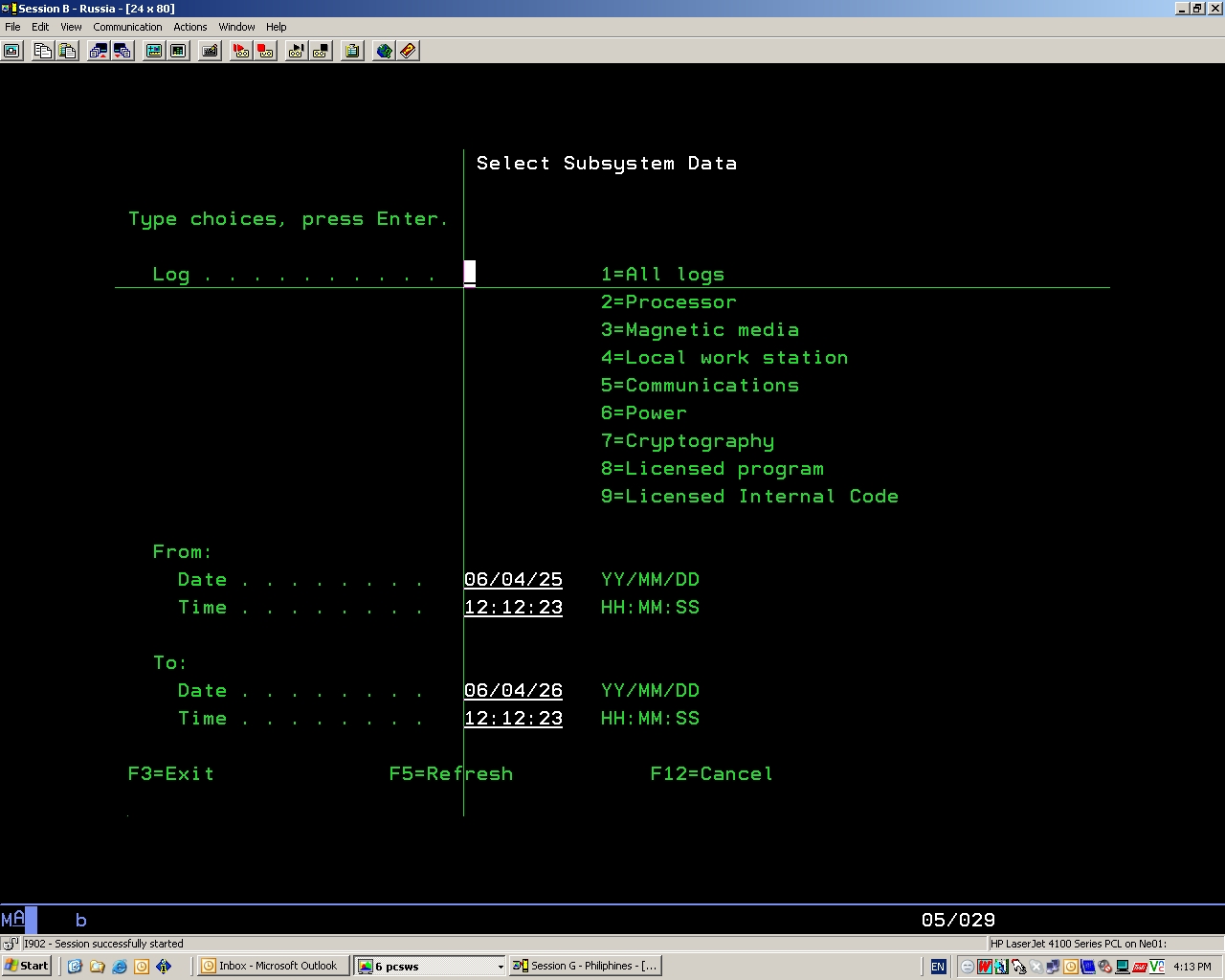The height and width of the screenshot is (980, 1225).
Task: Click the To Time field
Action: tap(513, 718)
